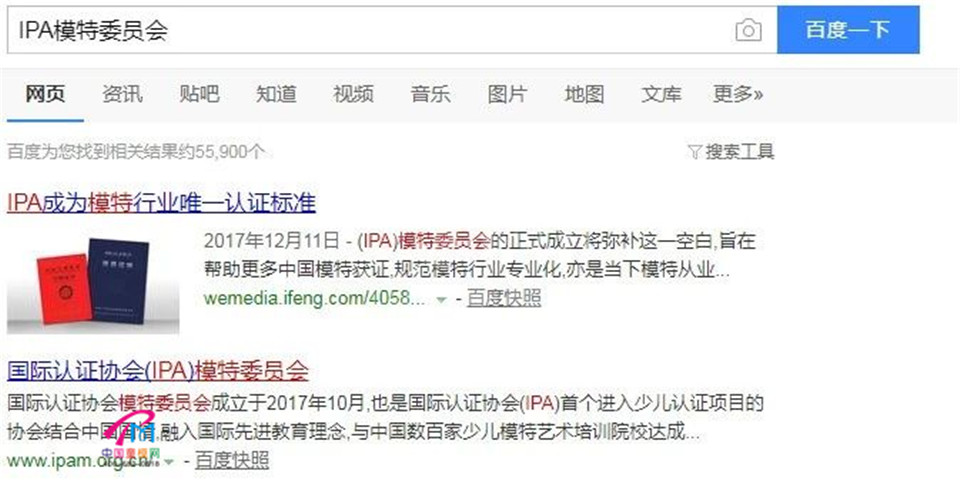Click the certificate booklets thumbnail
This screenshot has height=484, width=960.
[93, 282]
